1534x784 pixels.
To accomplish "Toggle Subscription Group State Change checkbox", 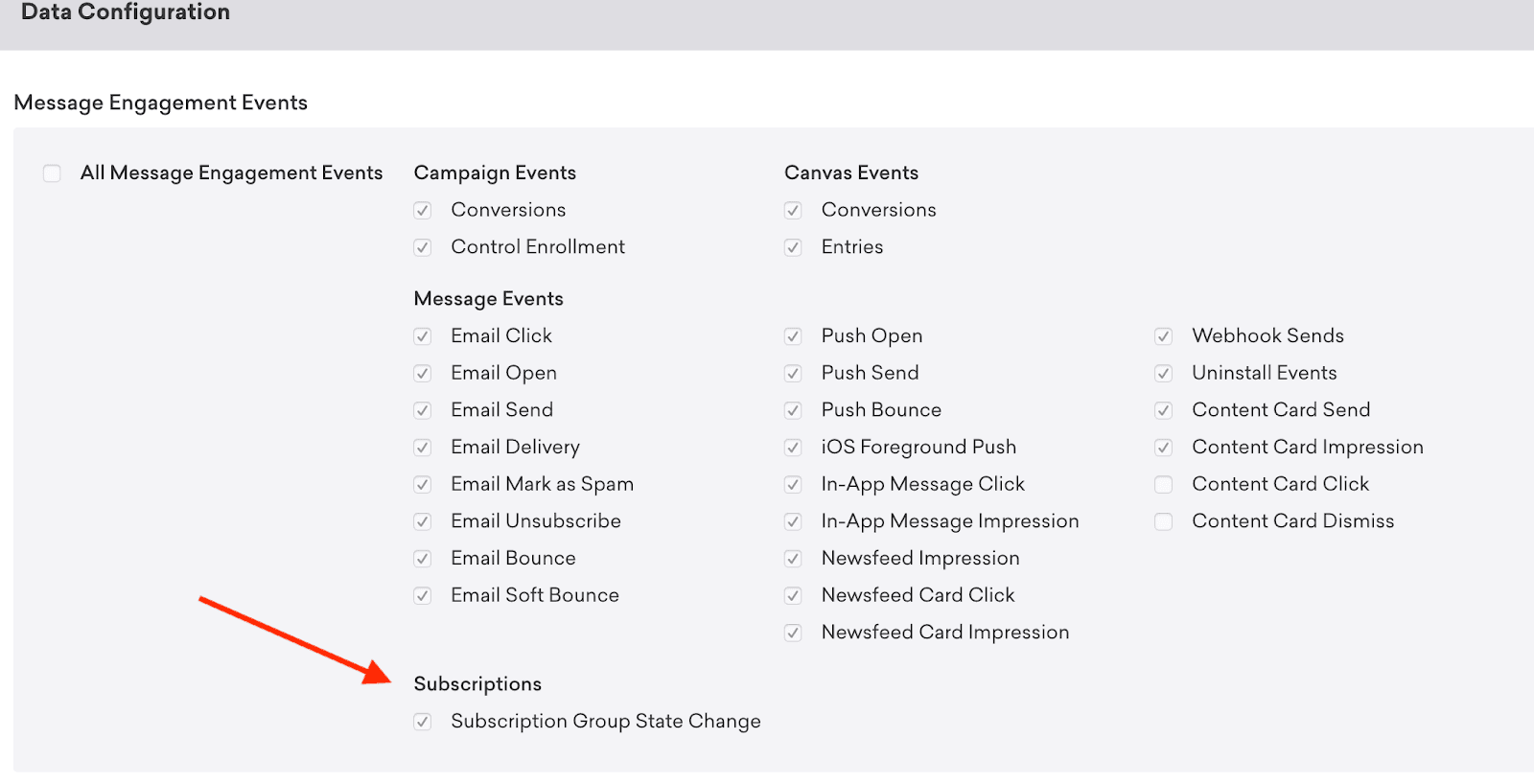I will click(x=422, y=722).
